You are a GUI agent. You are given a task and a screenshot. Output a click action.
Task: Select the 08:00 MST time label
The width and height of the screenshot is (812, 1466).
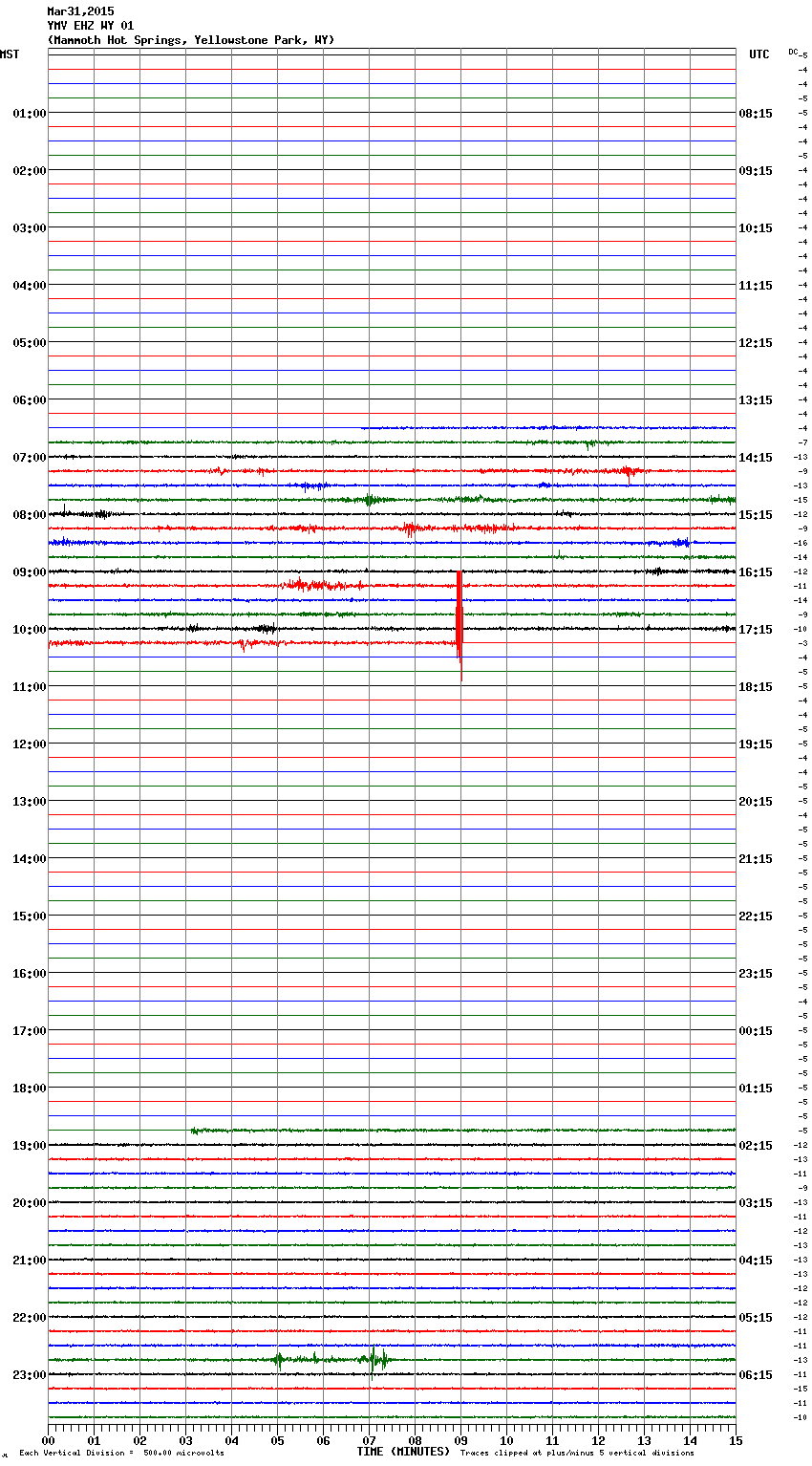click(x=30, y=515)
